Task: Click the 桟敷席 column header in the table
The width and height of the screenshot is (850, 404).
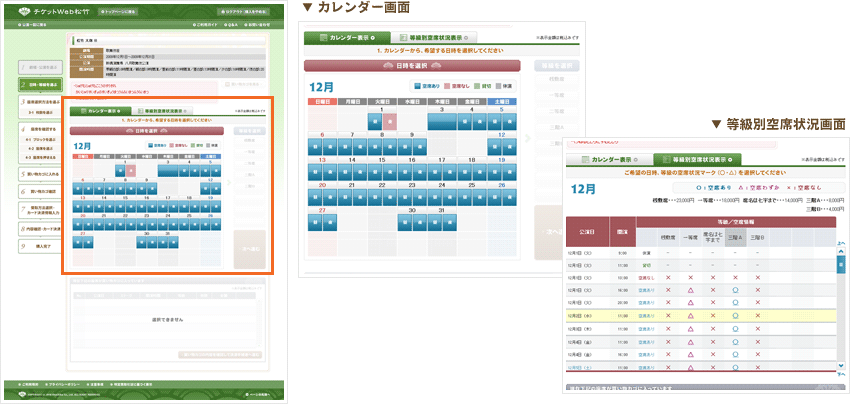Action: pyautogui.click(x=668, y=238)
